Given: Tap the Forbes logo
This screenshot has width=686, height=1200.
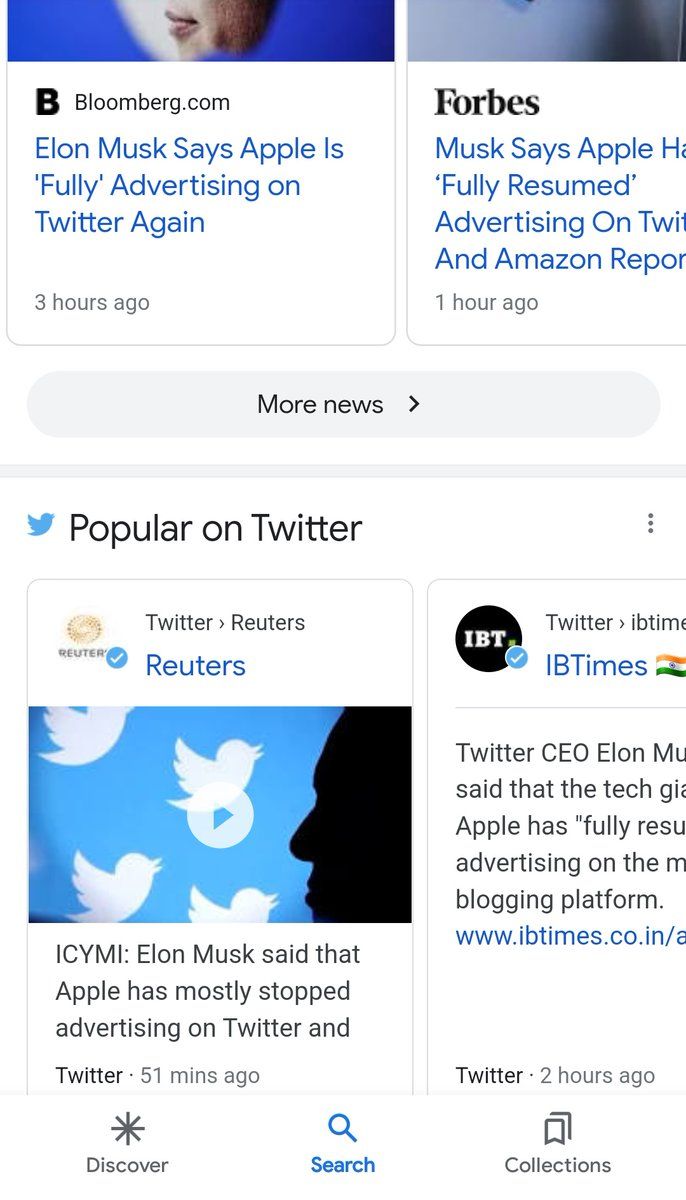Looking at the screenshot, I should [x=487, y=102].
